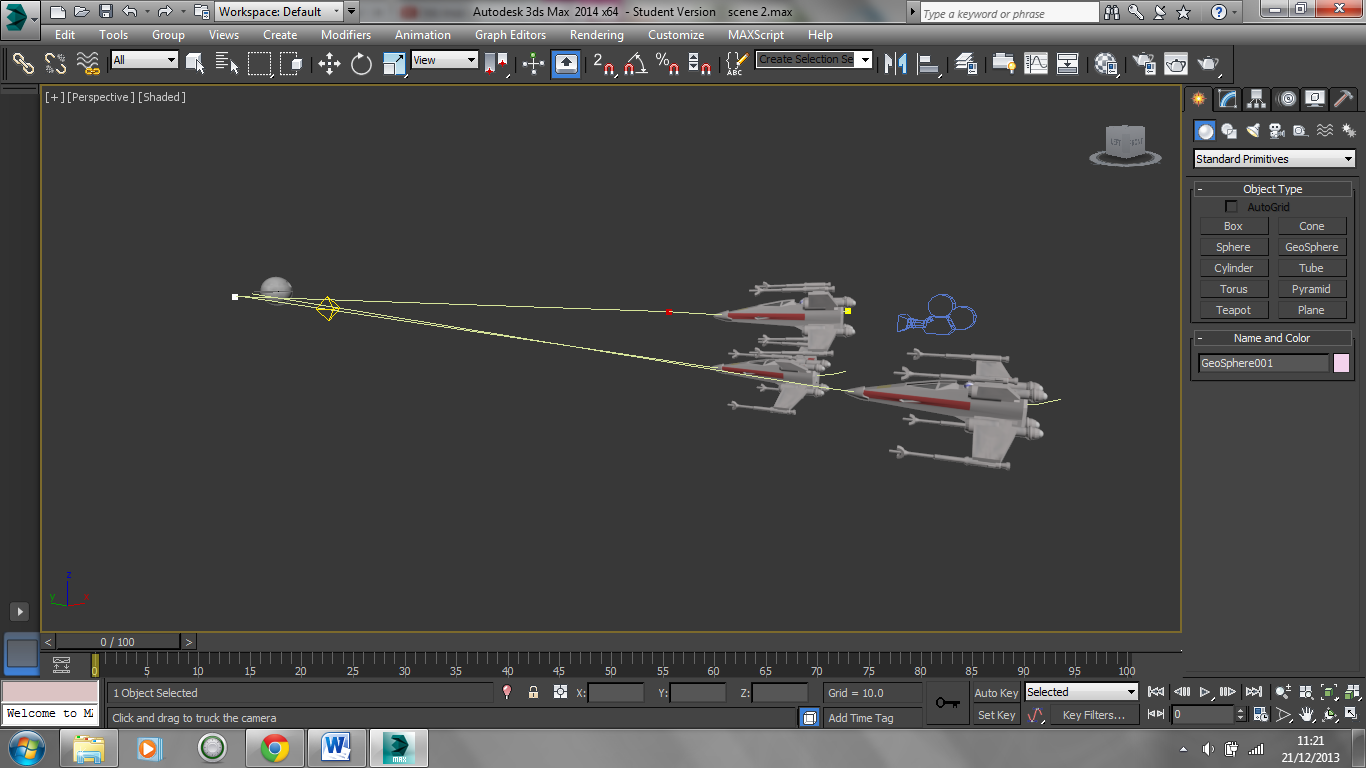Viewport: 1366px width, 768px height.
Task: Open Curve Editor from toolbar
Action: click(1036, 63)
